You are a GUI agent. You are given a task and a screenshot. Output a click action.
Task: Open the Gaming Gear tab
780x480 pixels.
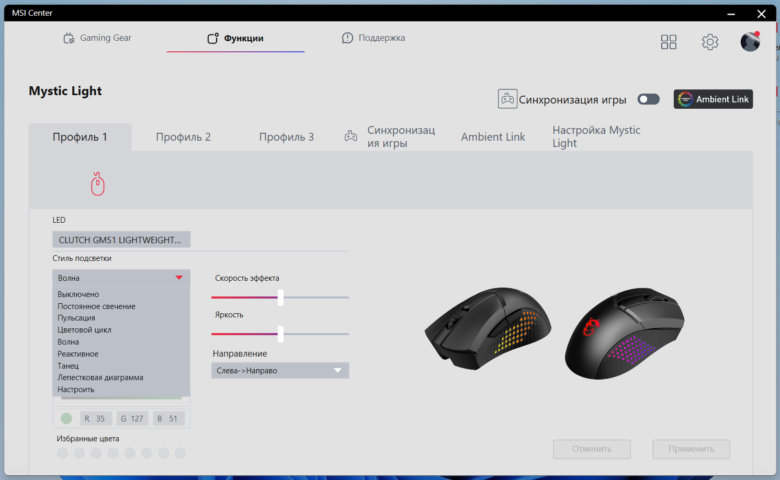click(x=97, y=38)
